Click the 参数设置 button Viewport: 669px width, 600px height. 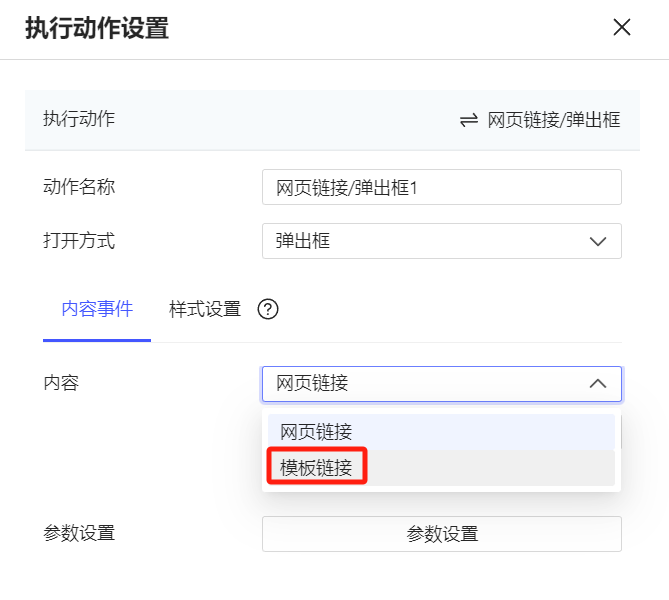click(x=442, y=534)
